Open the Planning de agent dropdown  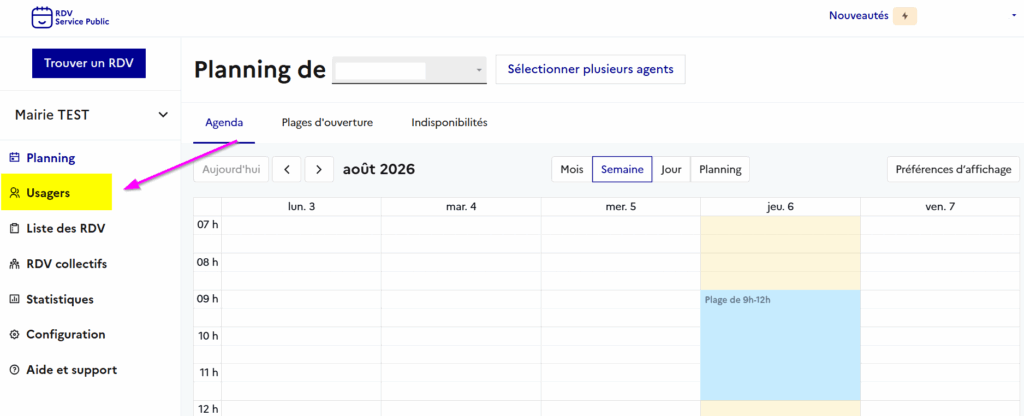[x=409, y=70]
